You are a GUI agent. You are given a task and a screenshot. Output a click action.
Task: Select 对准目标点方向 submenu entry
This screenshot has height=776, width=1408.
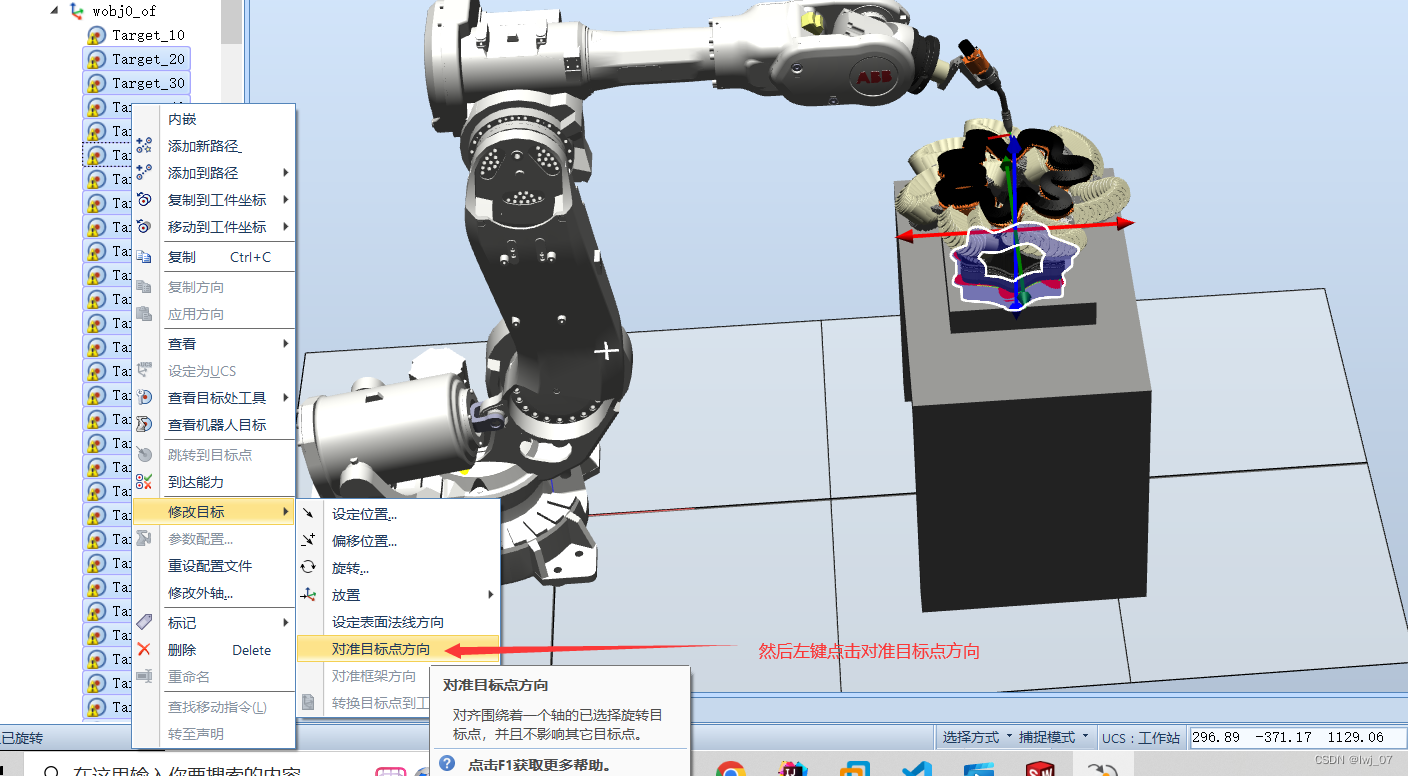pos(398,649)
